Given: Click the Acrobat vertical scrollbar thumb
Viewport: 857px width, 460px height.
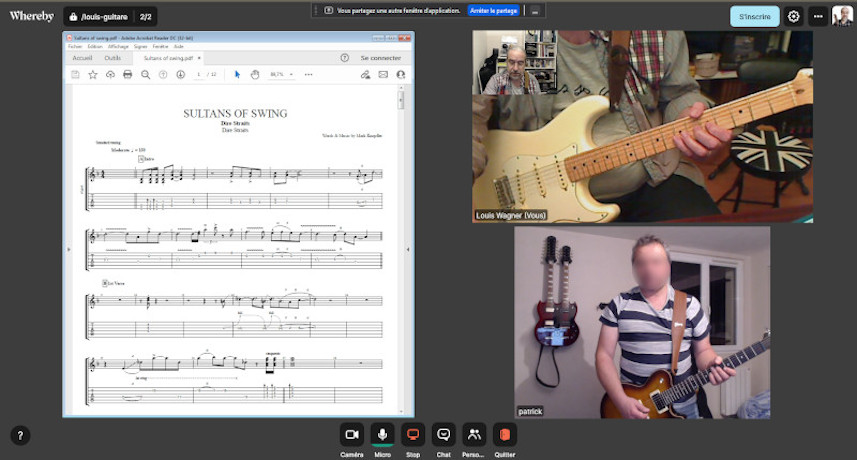Looking at the screenshot, I should [x=401, y=99].
